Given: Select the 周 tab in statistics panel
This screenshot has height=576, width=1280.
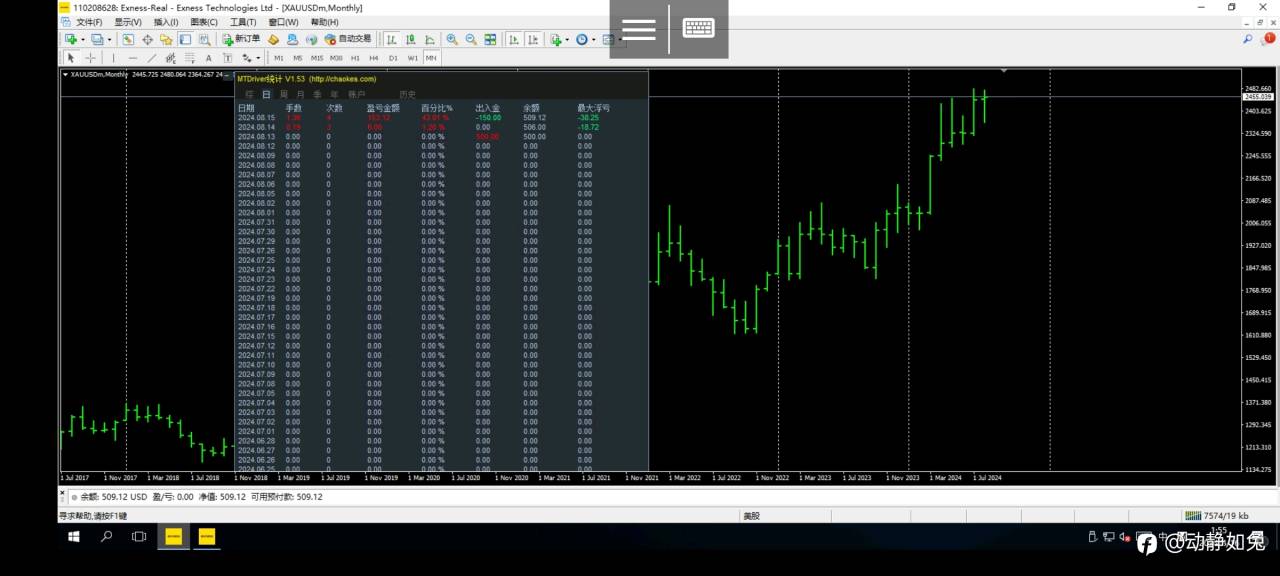Looking at the screenshot, I should 283,94.
